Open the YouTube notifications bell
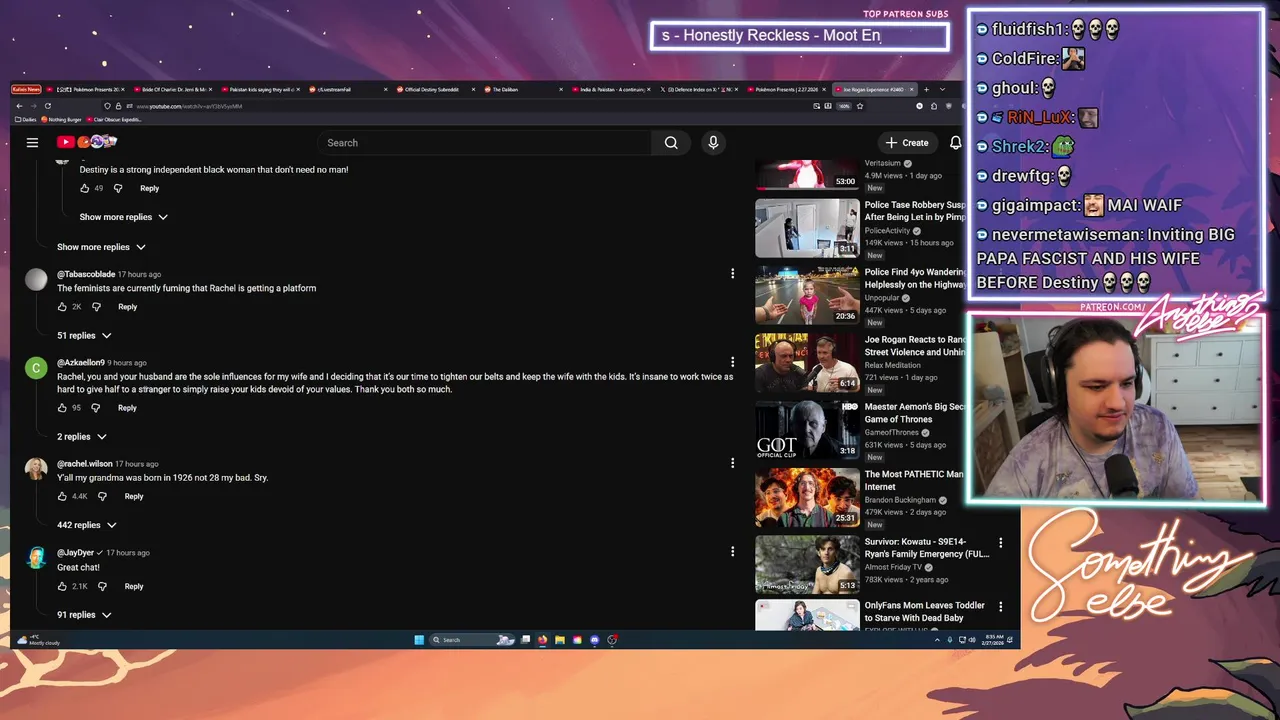Viewport: 1280px width, 720px height. [955, 143]
